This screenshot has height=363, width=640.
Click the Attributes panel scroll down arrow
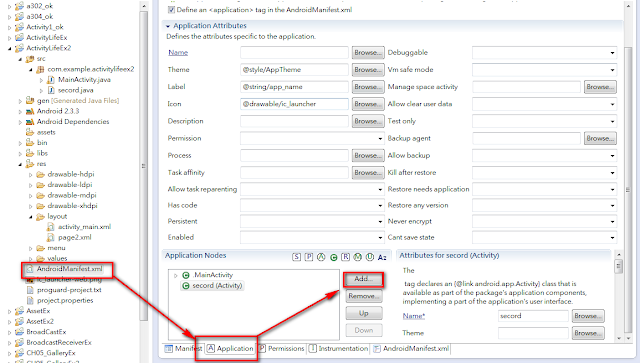tap(618, 338)
